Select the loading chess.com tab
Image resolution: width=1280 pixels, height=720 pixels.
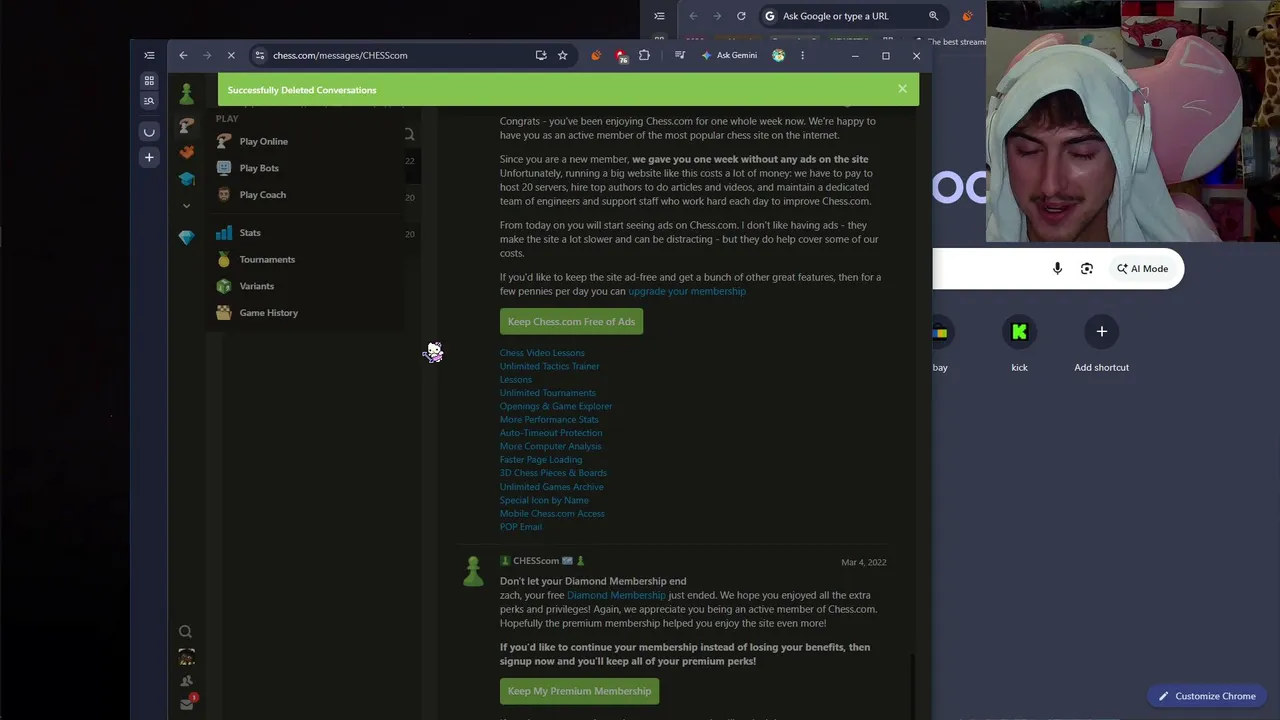click(x=149, y=131)
